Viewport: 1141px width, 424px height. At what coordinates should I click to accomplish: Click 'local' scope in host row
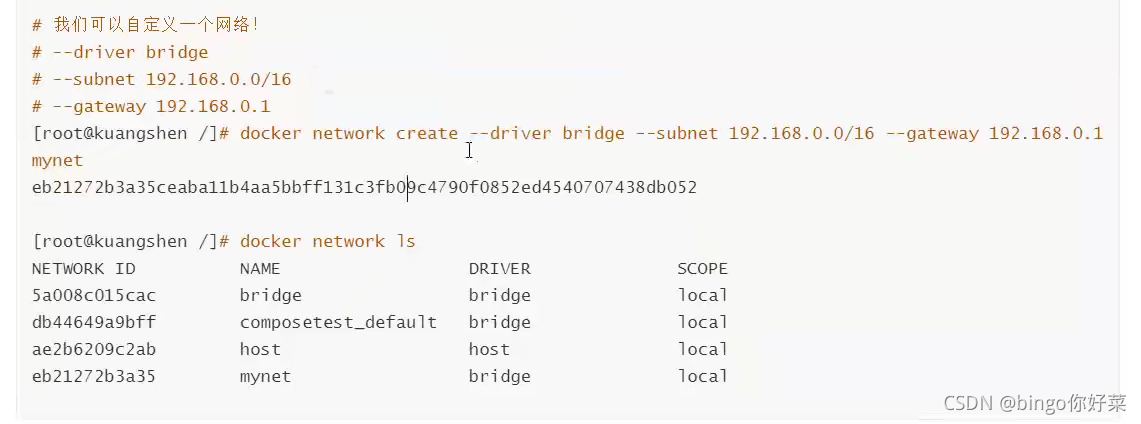703,349
